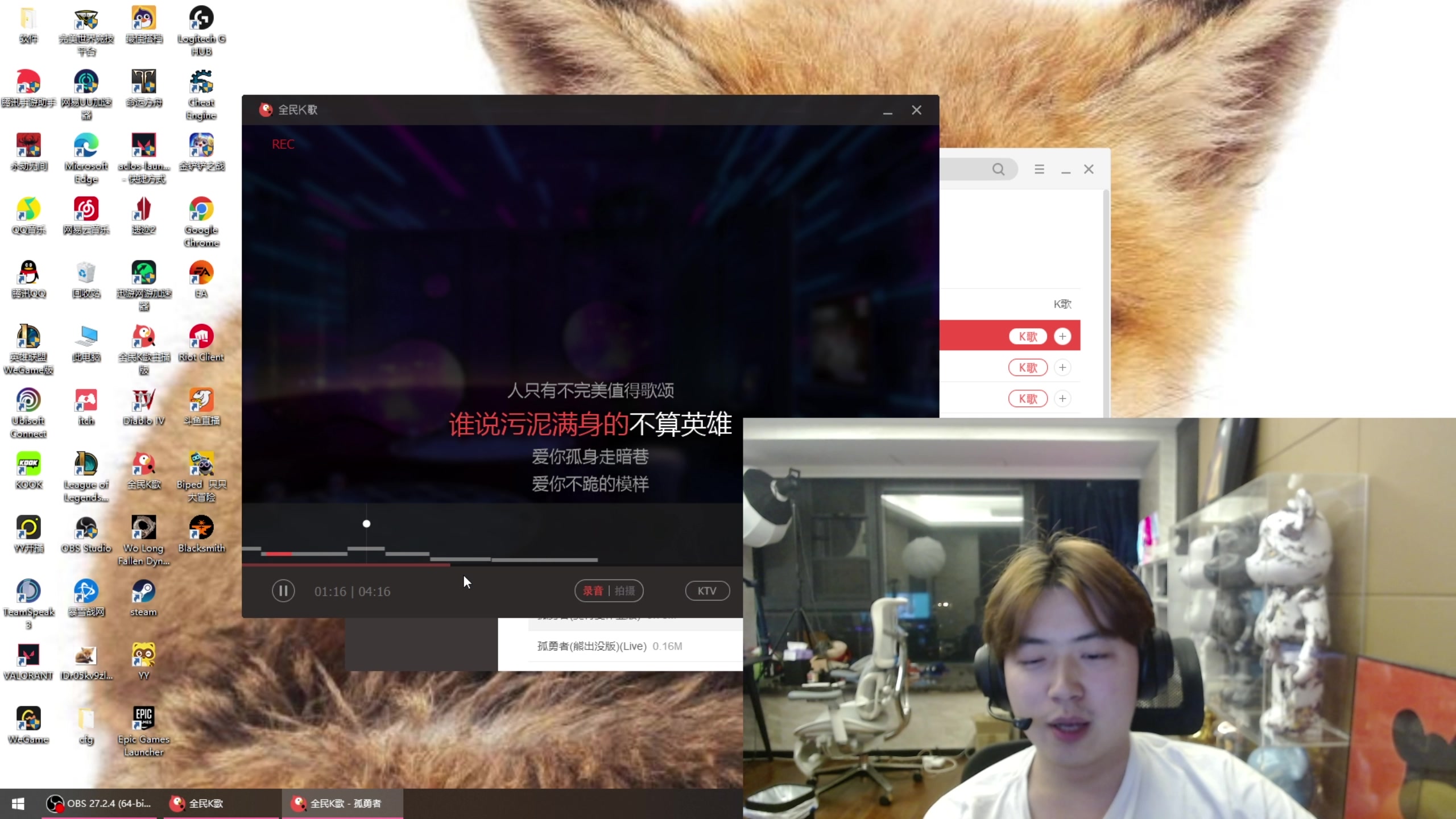Open the hamburger menu in the song list
Viewport: 1456px width, 819px height.
click(1039, 169)
